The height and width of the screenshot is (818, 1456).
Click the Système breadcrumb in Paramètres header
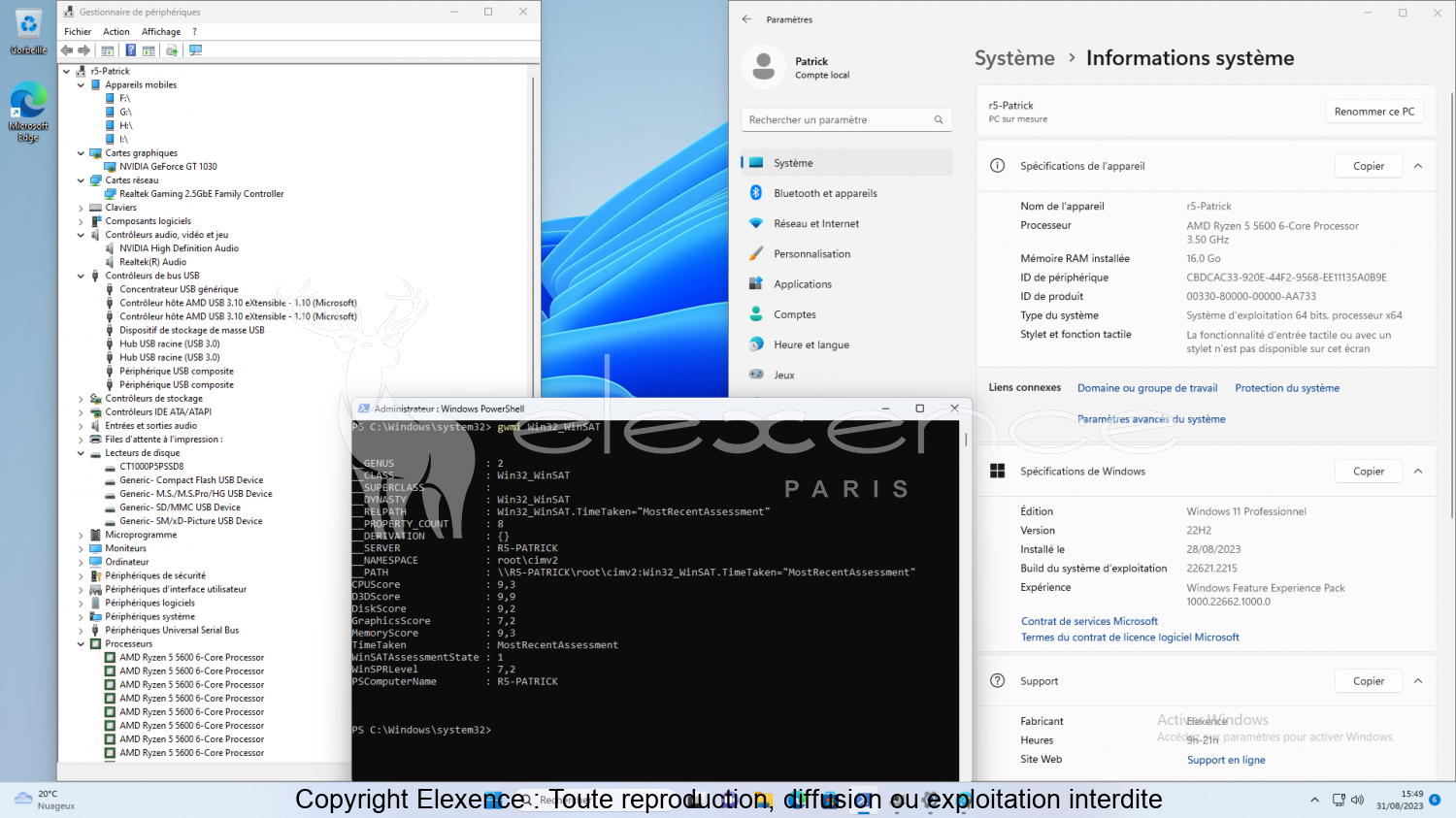[1014, 58]
